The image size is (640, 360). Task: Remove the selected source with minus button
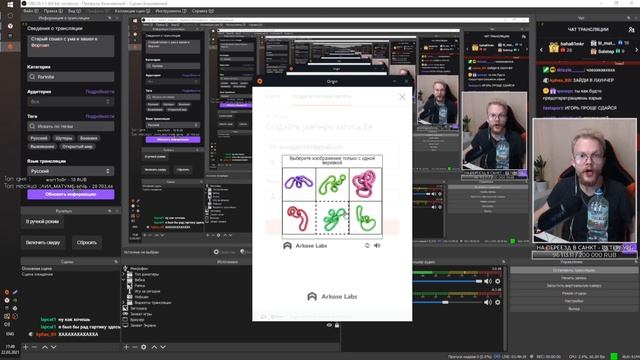coord(135,347)
